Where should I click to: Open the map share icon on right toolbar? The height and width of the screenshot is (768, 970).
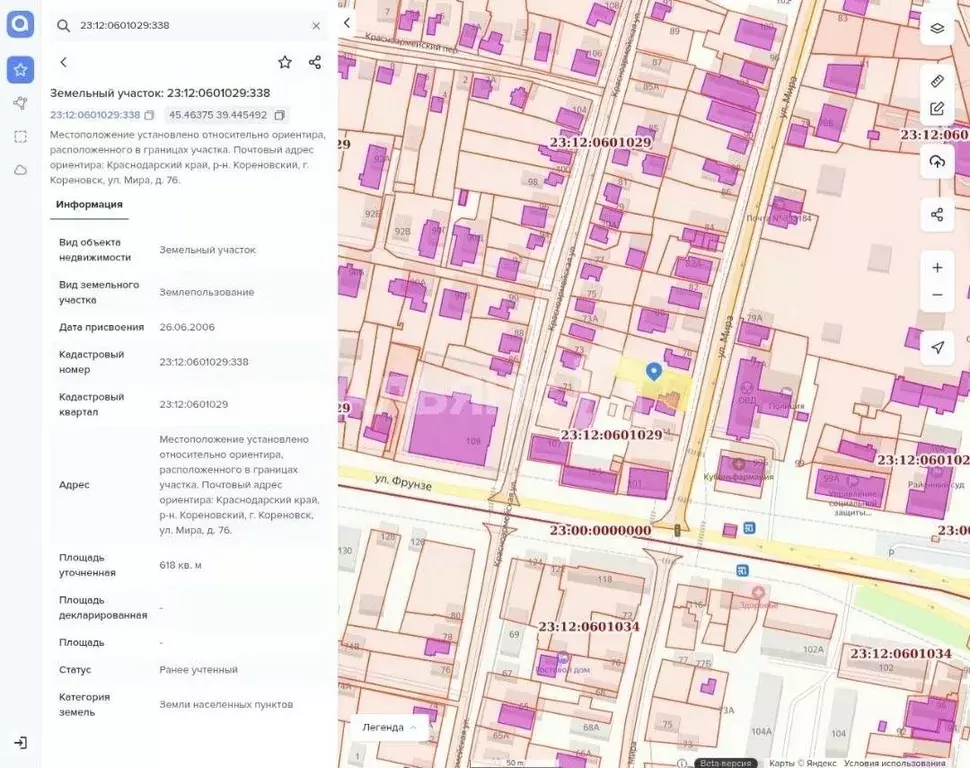pos(936,214)
